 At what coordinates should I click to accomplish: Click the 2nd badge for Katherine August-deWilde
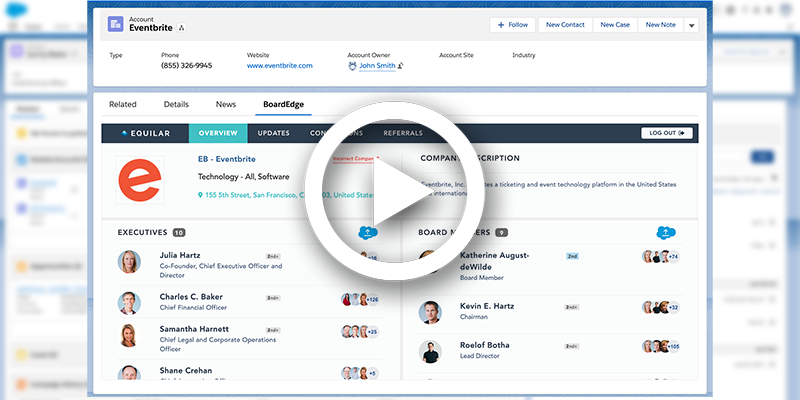tap(572, 256)
